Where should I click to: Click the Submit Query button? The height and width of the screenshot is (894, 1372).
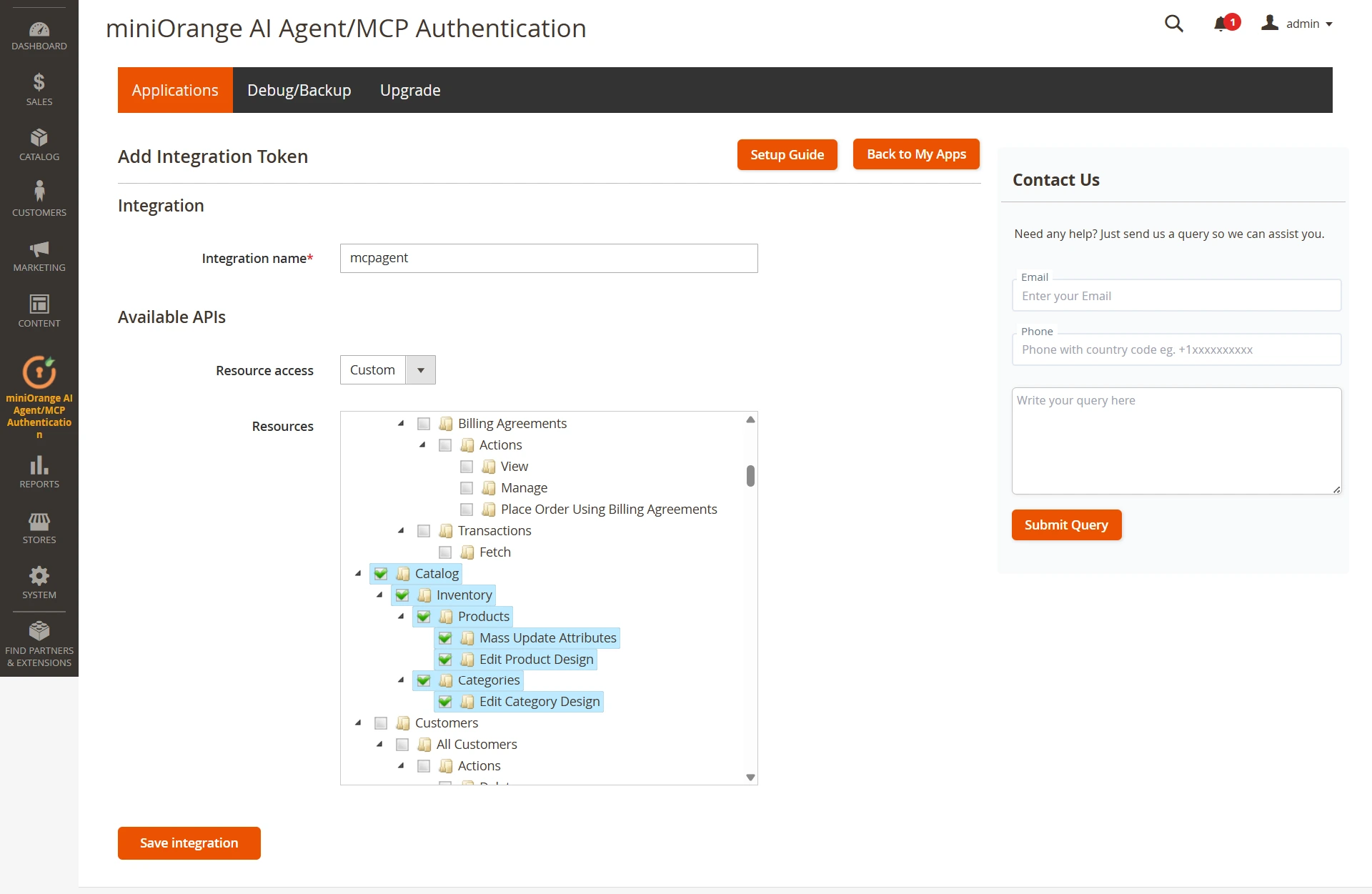[1066, 525]
